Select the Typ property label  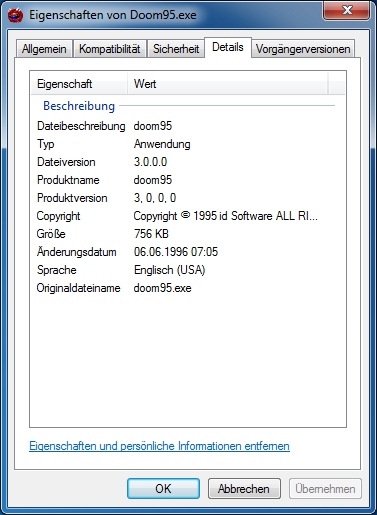46,144
